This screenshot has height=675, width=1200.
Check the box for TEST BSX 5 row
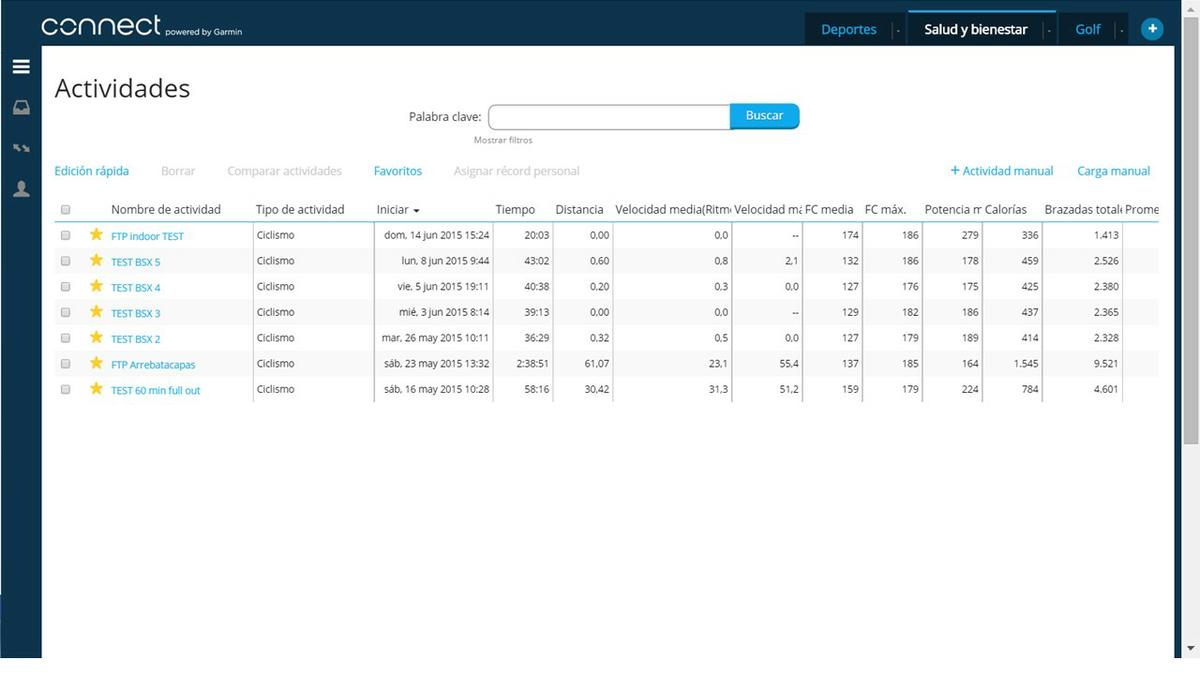(x=66, y=261)
